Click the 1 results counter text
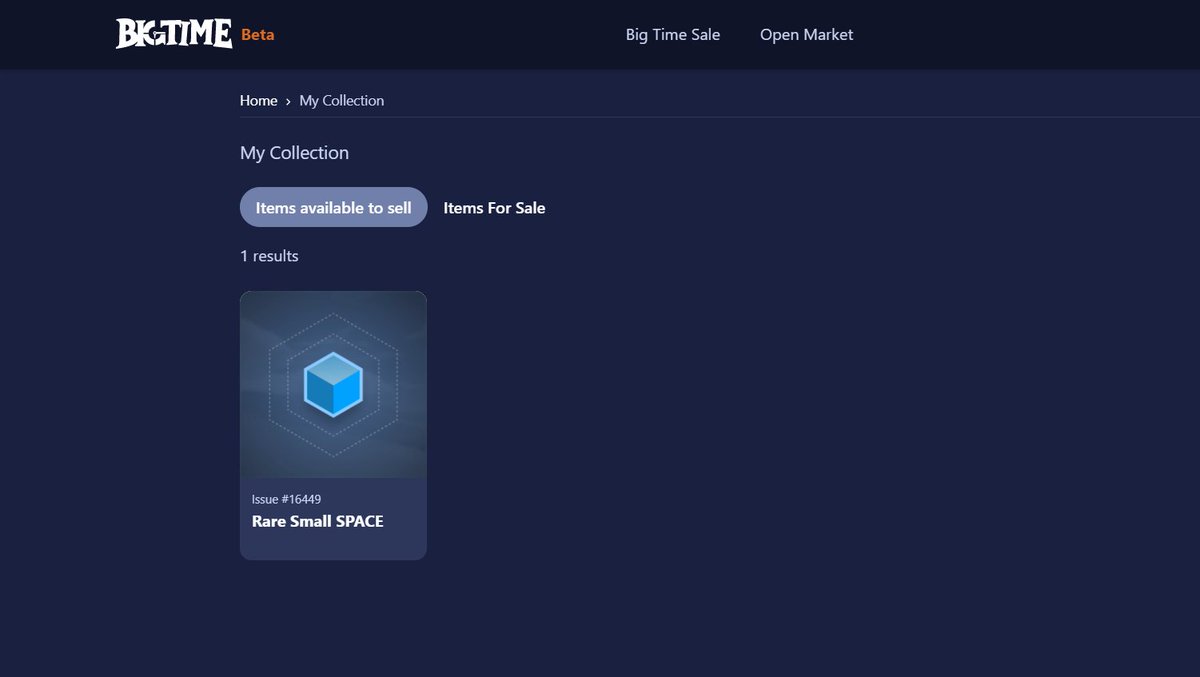The width and height of the screenshot is (1200, 677). coord(268,256)
